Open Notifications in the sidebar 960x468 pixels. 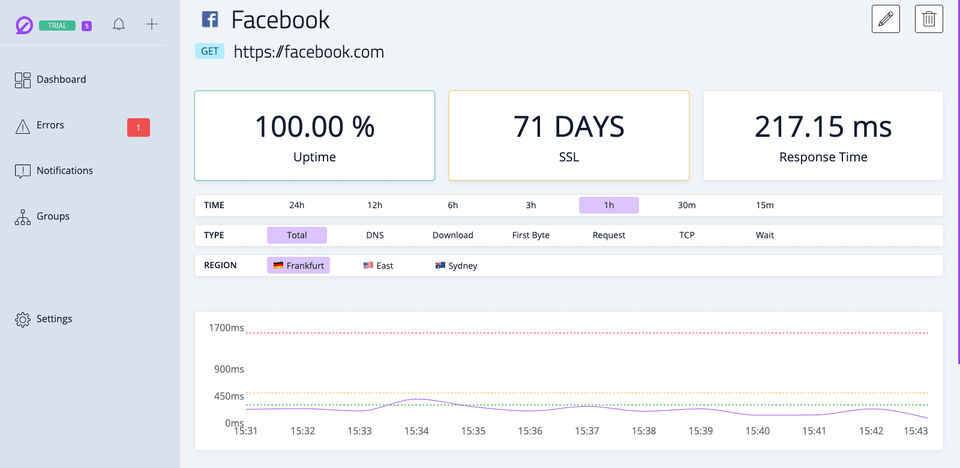click(x=64, y=171)
